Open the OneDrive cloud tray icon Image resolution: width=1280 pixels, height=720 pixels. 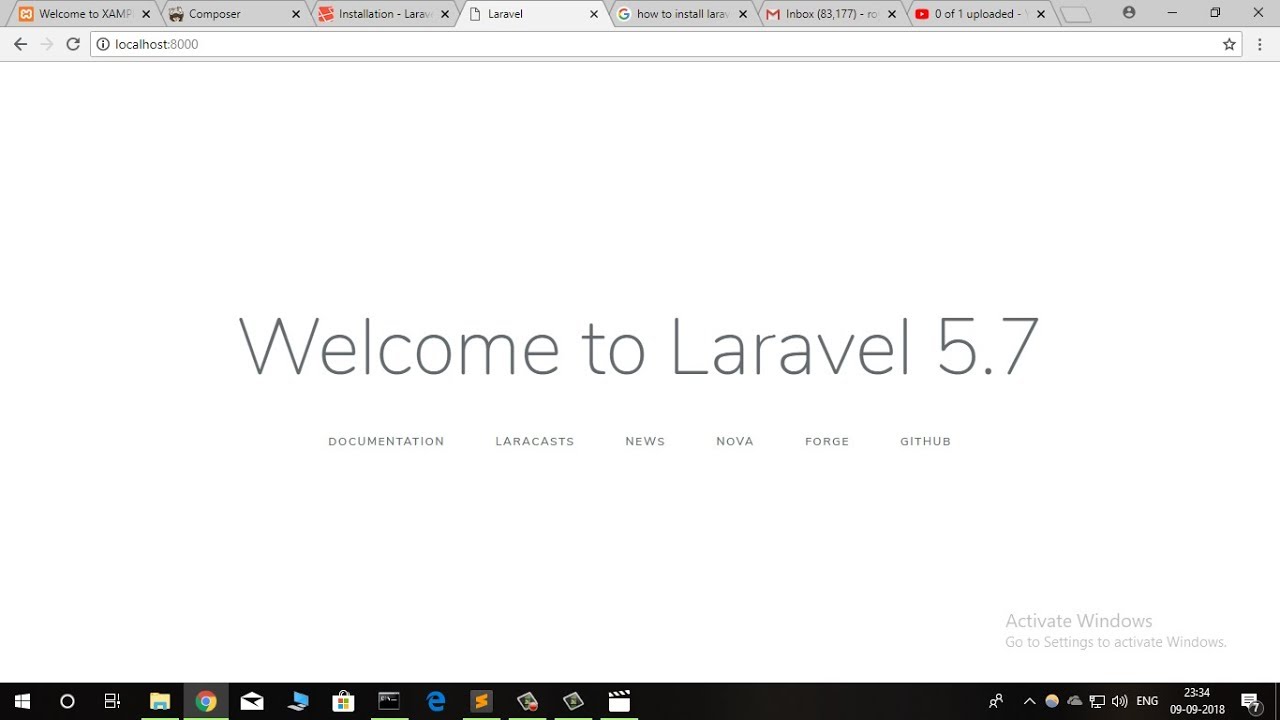1075,701
